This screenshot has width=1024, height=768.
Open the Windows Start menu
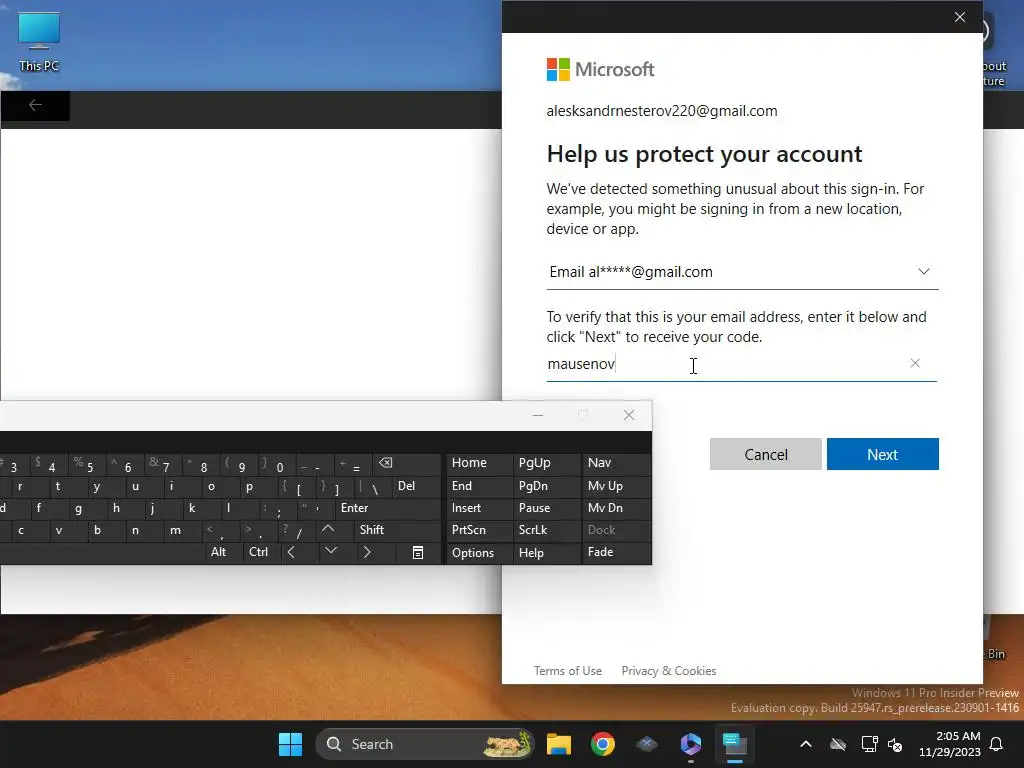[x=290, y=744]
